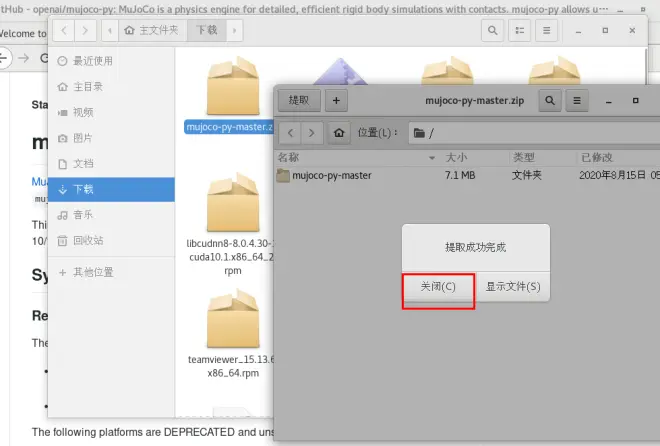This screenshot has width=660, height=446.
Task: Click 其他位置 in sidebar
Action: click(112, 272)
